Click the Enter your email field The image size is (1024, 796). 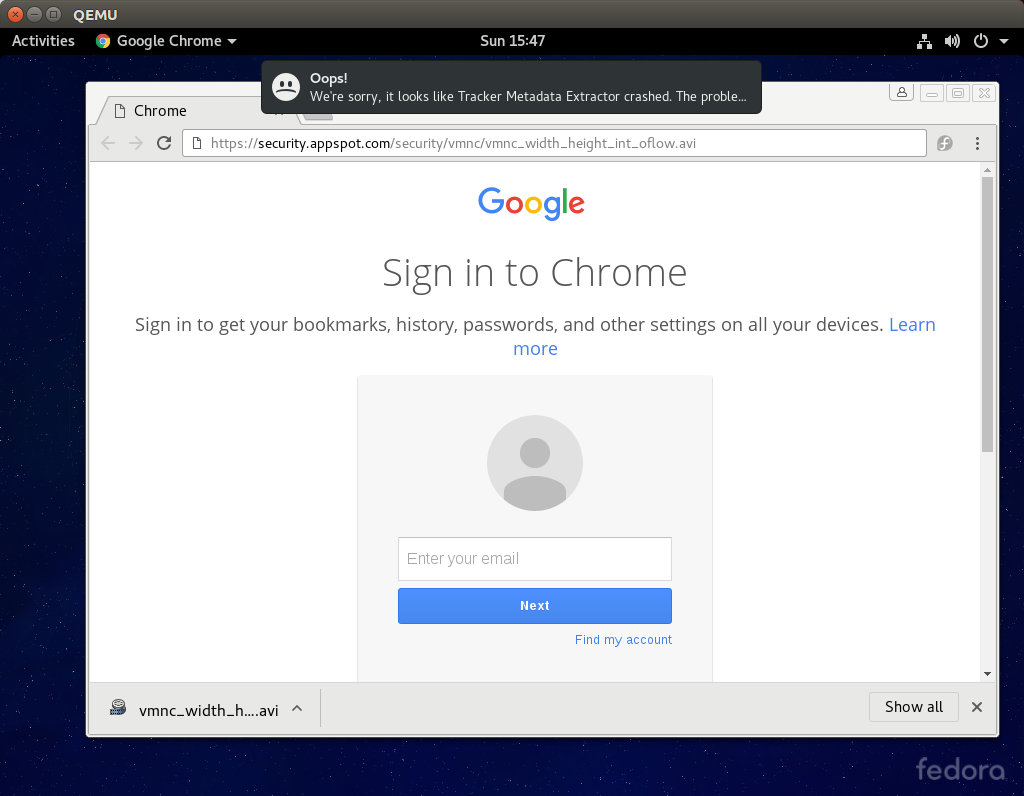pyautogui.click(x=534, y=559)
